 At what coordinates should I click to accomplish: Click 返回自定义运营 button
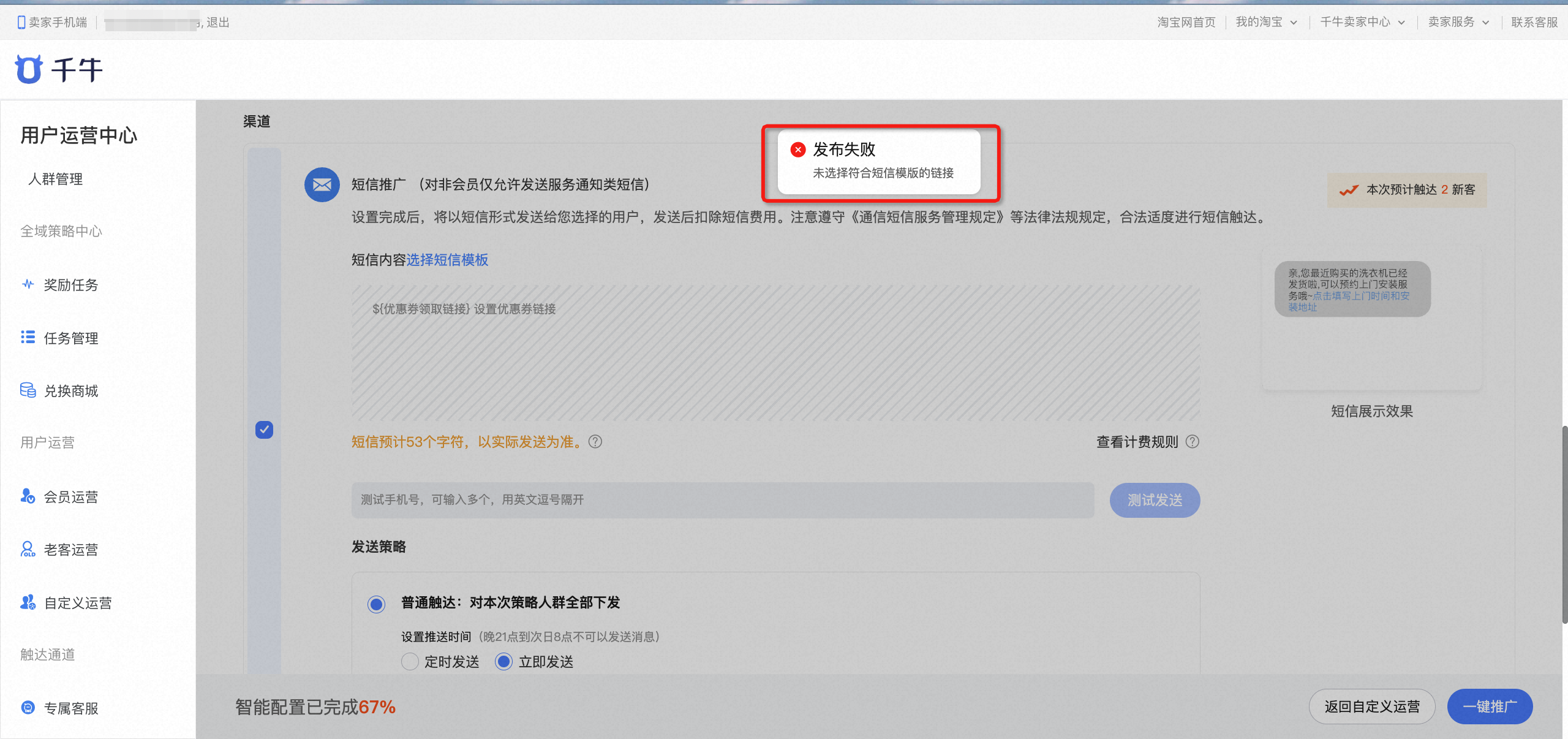(1372, 707)
